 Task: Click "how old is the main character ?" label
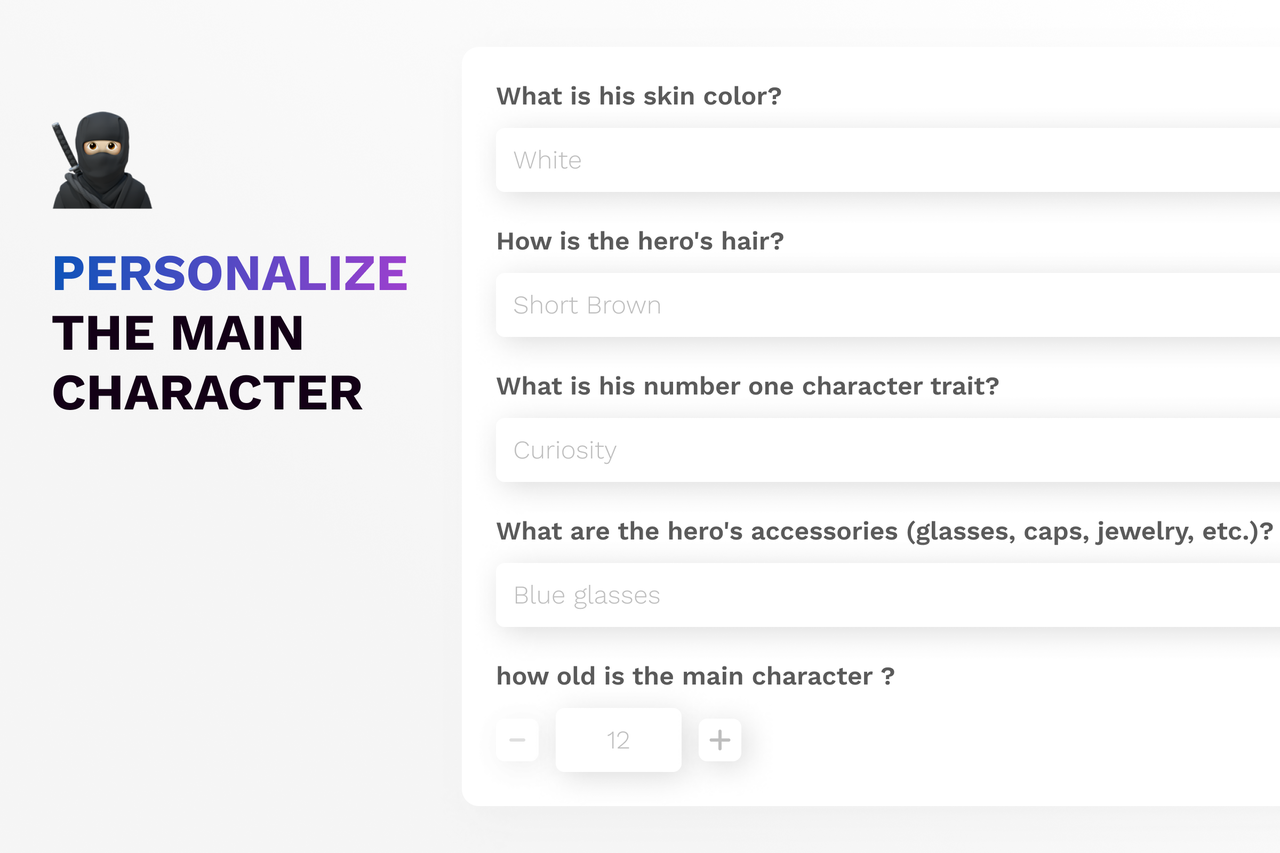695,677
